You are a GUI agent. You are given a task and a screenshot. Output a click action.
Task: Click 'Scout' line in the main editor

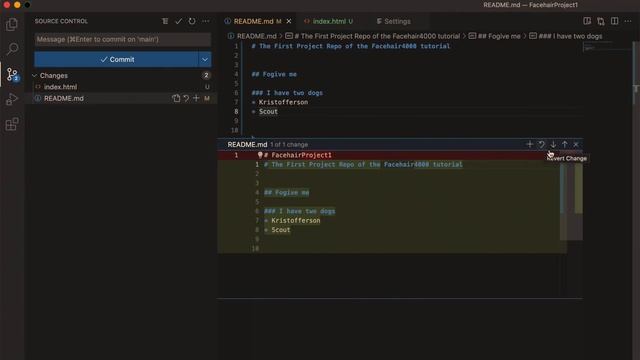click(268, 111)
